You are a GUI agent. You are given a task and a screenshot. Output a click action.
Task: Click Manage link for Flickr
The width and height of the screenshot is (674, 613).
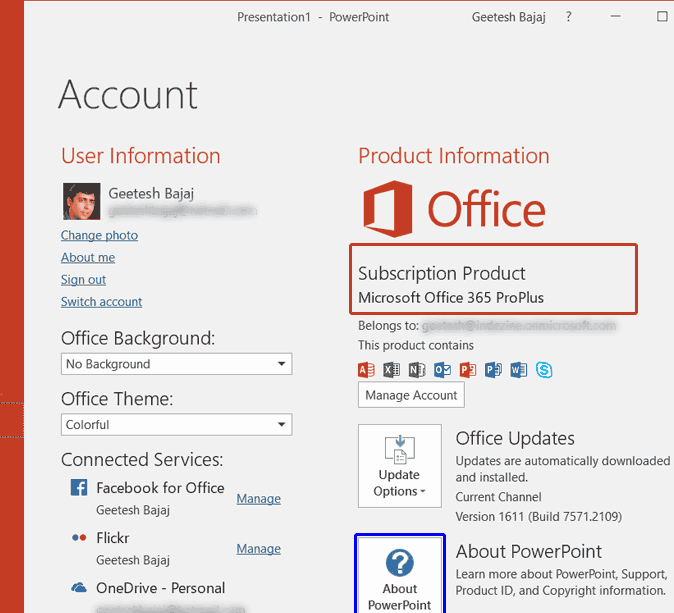click(259, 548)
